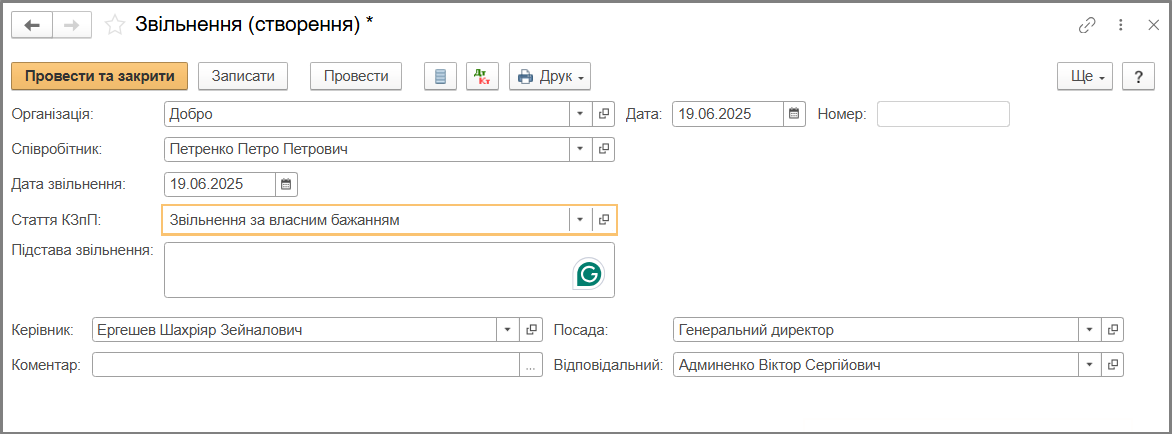Open calendar for Дата звільнення
This screenshot has height=434, width=1172.
click(286, 184)
